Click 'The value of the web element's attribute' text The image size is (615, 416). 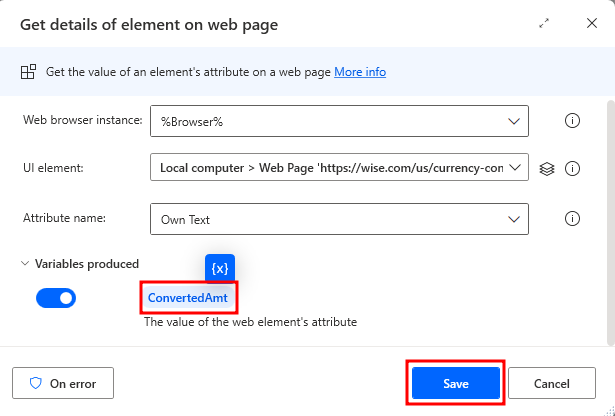[x=250, y=322]
